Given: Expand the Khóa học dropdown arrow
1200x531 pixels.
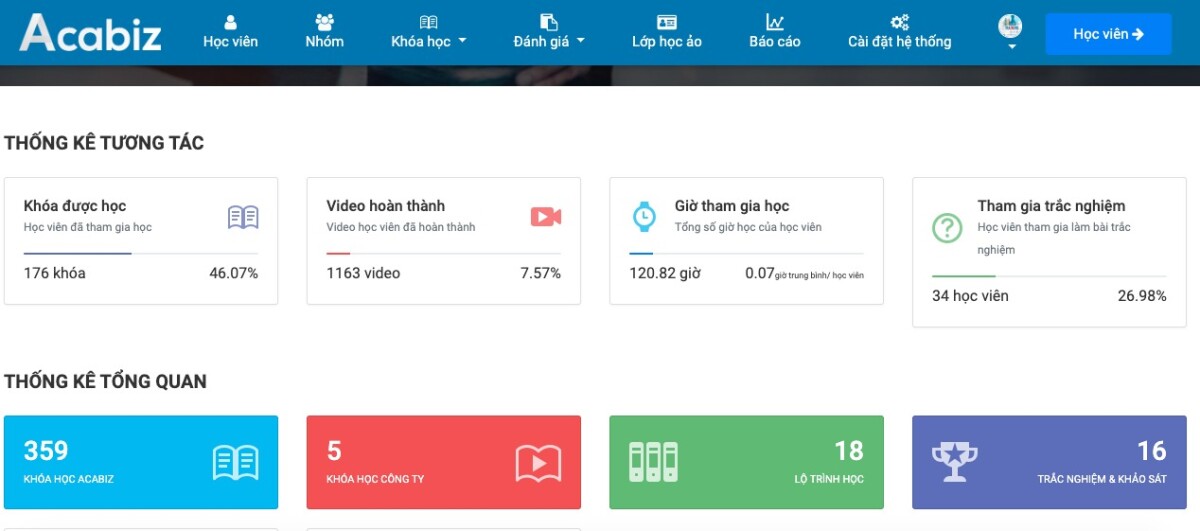Looking at the screenshot, I should pos(462,42).
